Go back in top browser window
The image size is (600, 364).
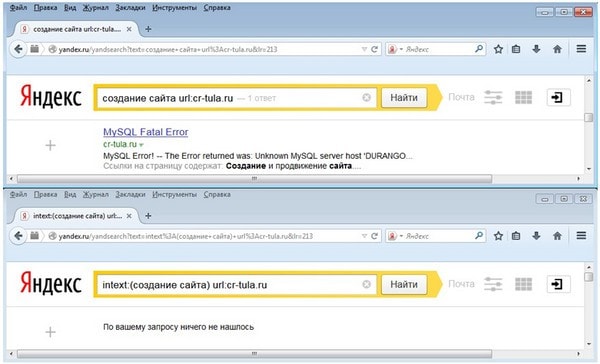pos(18,49)
